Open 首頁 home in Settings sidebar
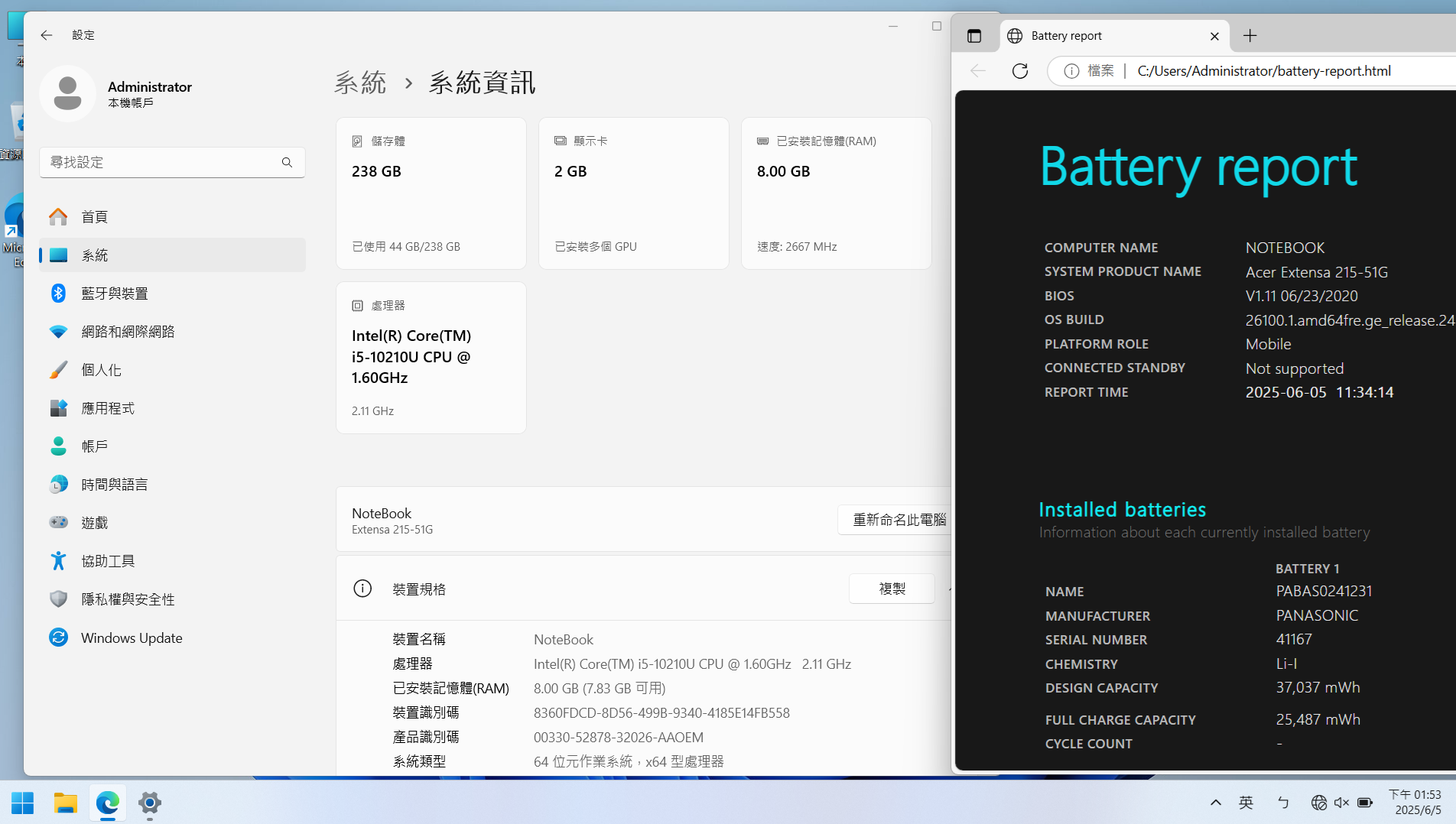Viewport: 1456px width, 824px height. [172, 217]
